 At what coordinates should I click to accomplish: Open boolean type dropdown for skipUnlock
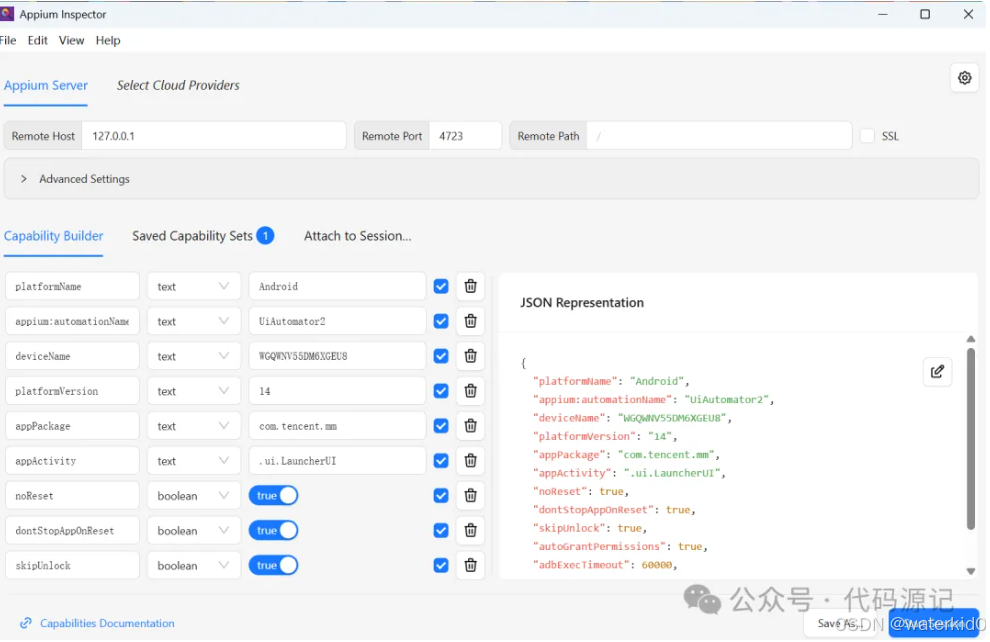pyautogui.click(x=194, y=567)
